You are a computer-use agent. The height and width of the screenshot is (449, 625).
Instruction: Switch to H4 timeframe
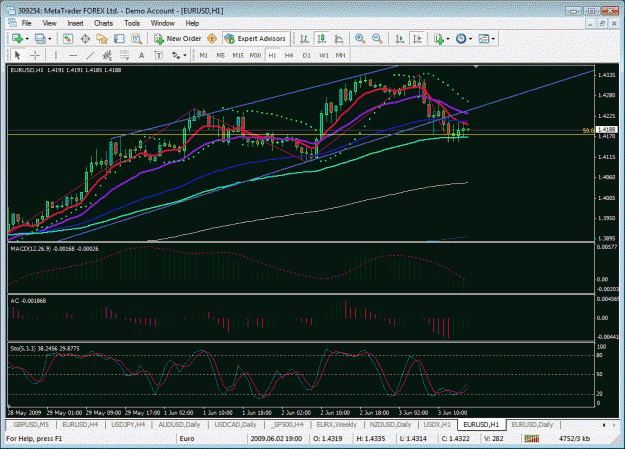click(289, 55)
